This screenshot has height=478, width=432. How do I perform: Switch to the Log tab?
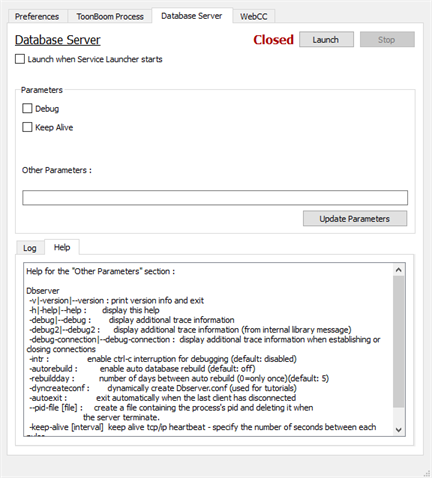30,248
